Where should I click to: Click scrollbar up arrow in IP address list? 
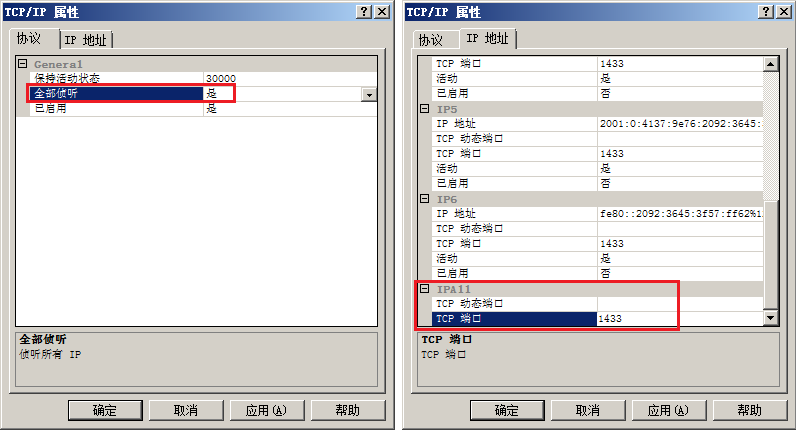click(x=771, y=64)
